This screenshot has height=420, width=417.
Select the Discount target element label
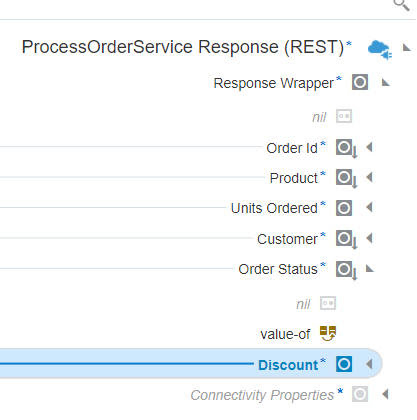tap(288, 365)
